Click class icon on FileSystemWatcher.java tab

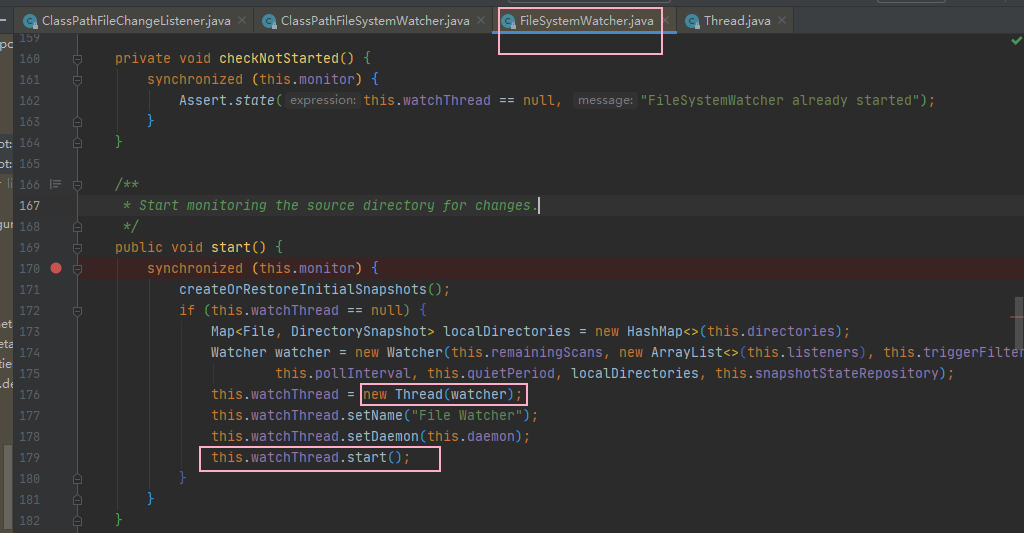pos(508,22)
